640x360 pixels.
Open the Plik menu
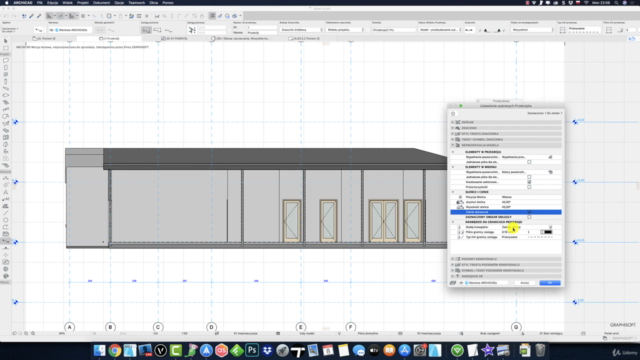pos(40,3)
